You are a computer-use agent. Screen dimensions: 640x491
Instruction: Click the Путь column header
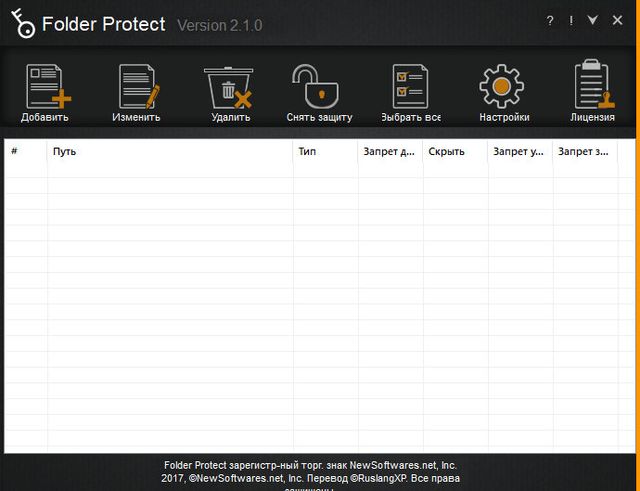click(170, 152)
